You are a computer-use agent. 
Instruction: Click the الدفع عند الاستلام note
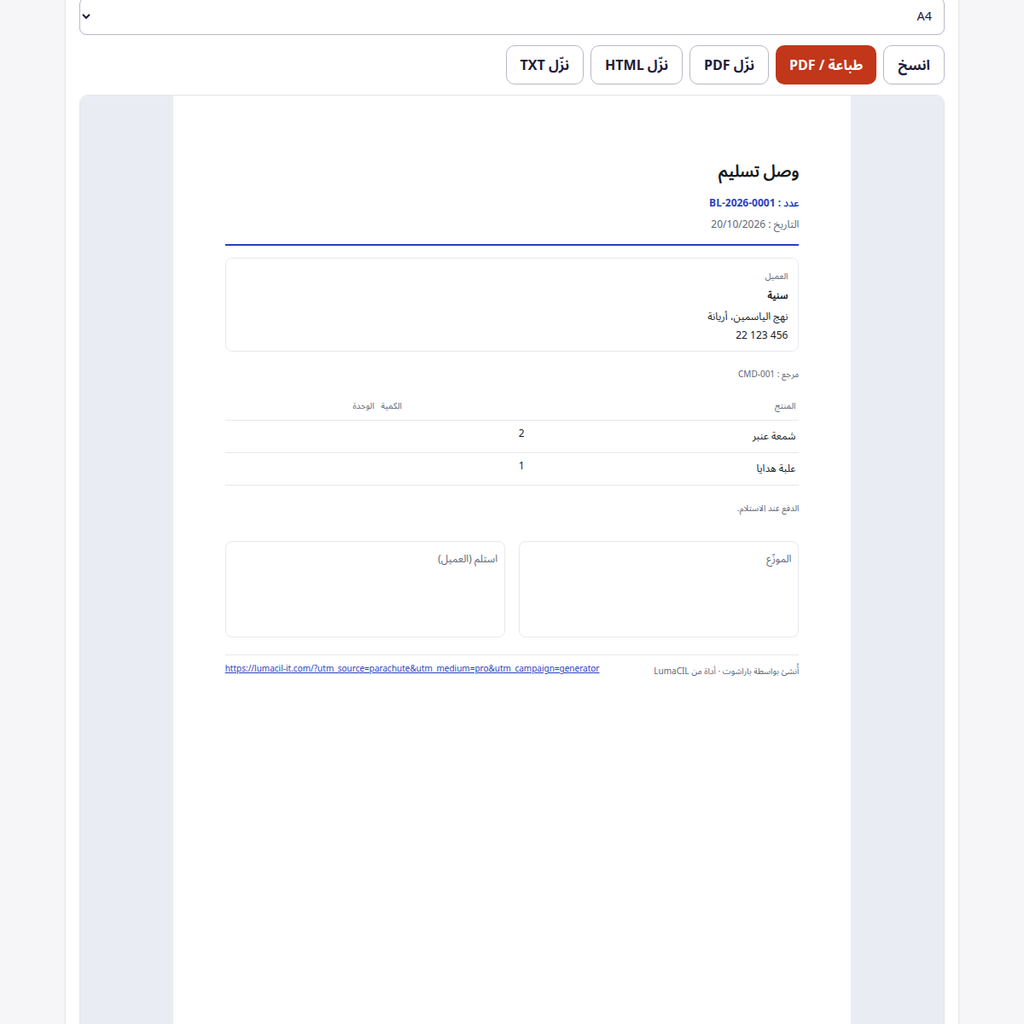point(768,509)
